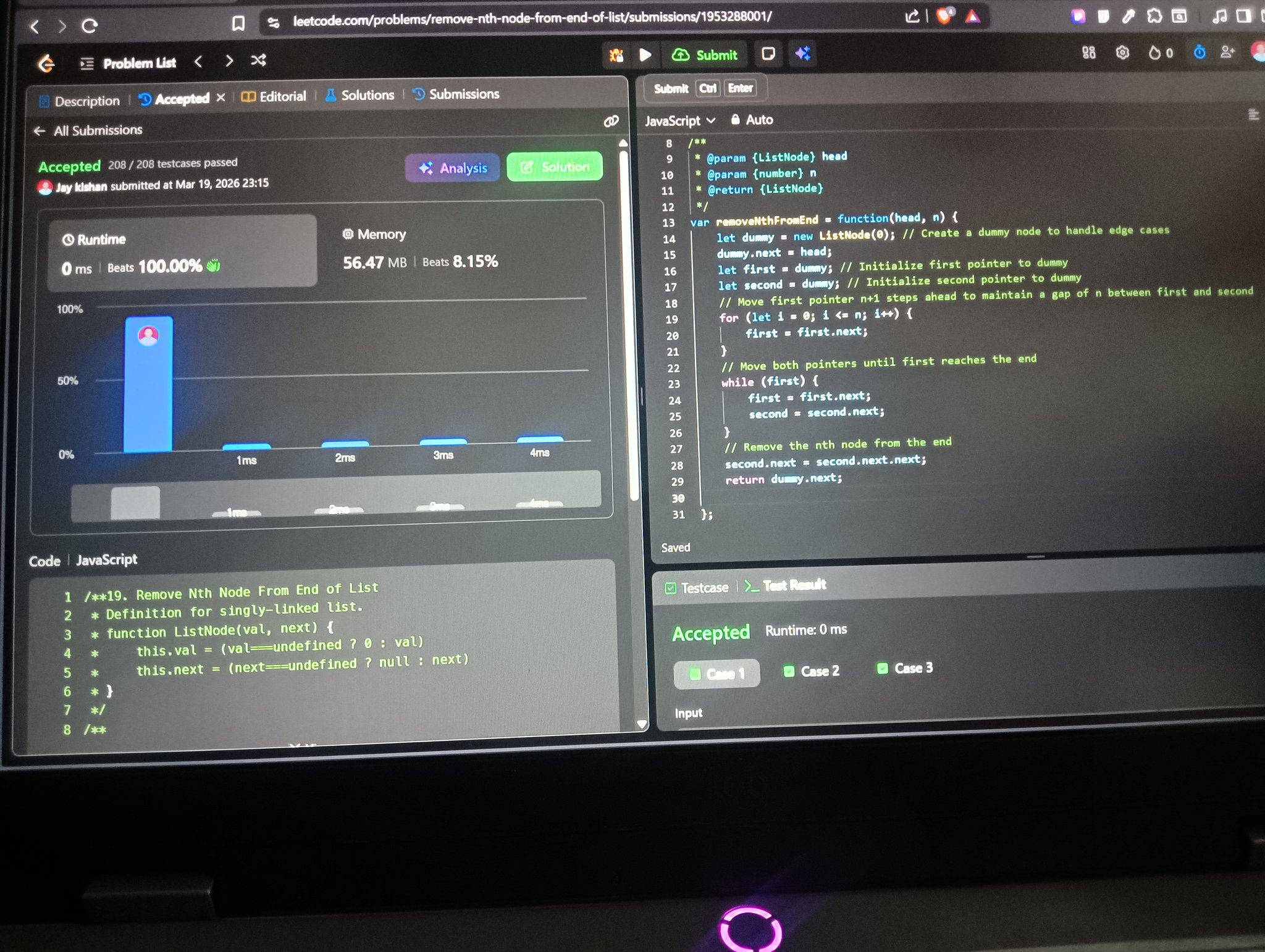The image size is (1265, 952).
Task: Click the AI sparkle assistant icon
Action: 802,54
